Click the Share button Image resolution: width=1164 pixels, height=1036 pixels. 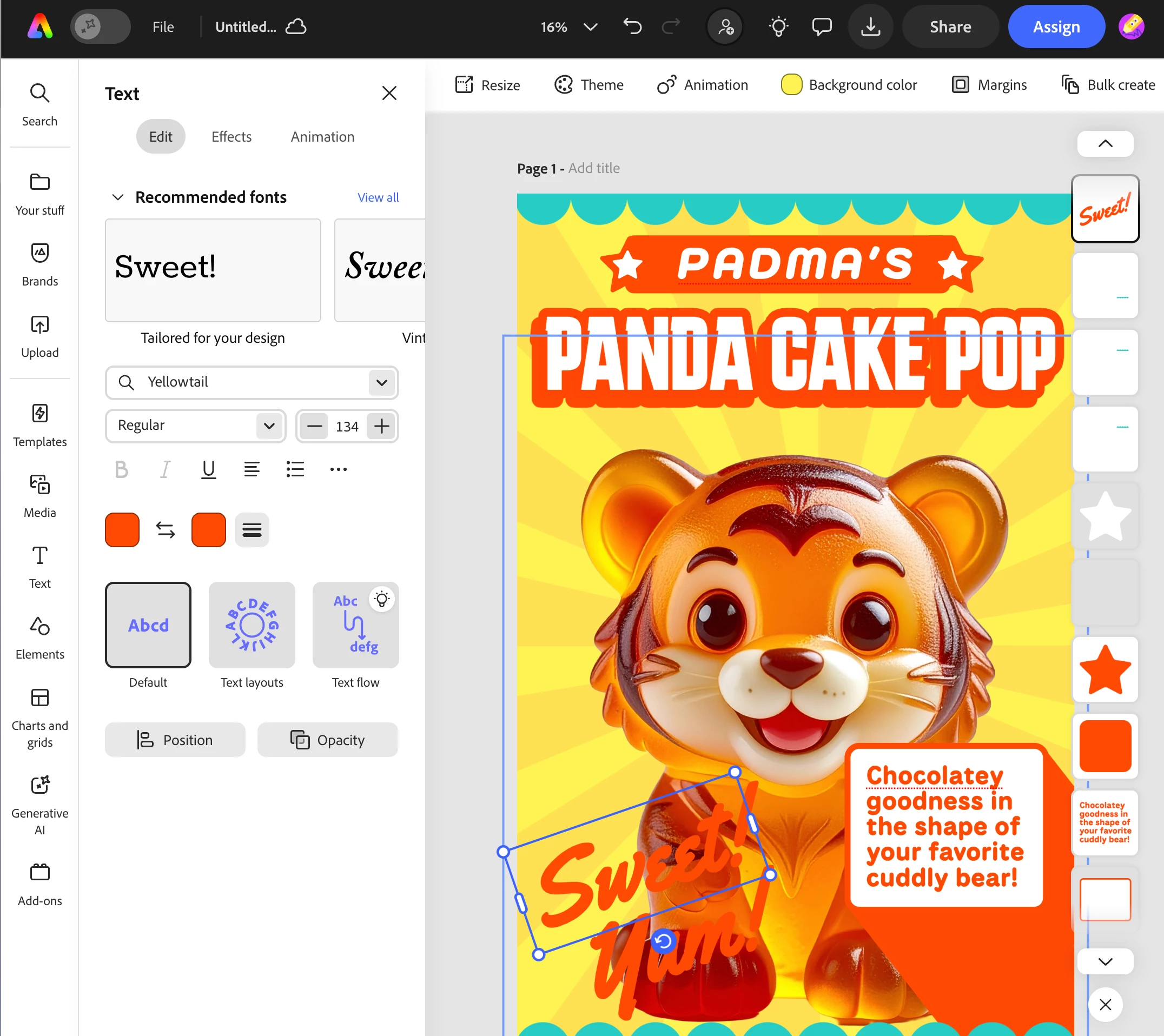(950, 26)
